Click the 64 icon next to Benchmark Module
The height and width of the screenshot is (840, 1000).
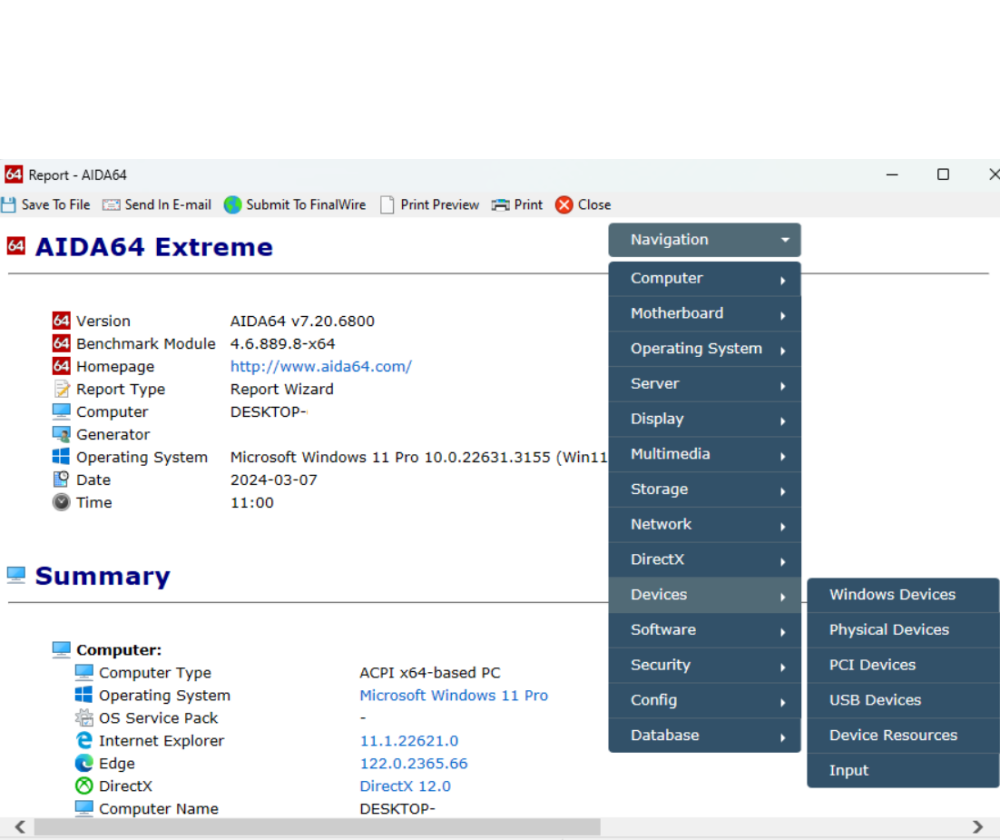coord(61,343)
